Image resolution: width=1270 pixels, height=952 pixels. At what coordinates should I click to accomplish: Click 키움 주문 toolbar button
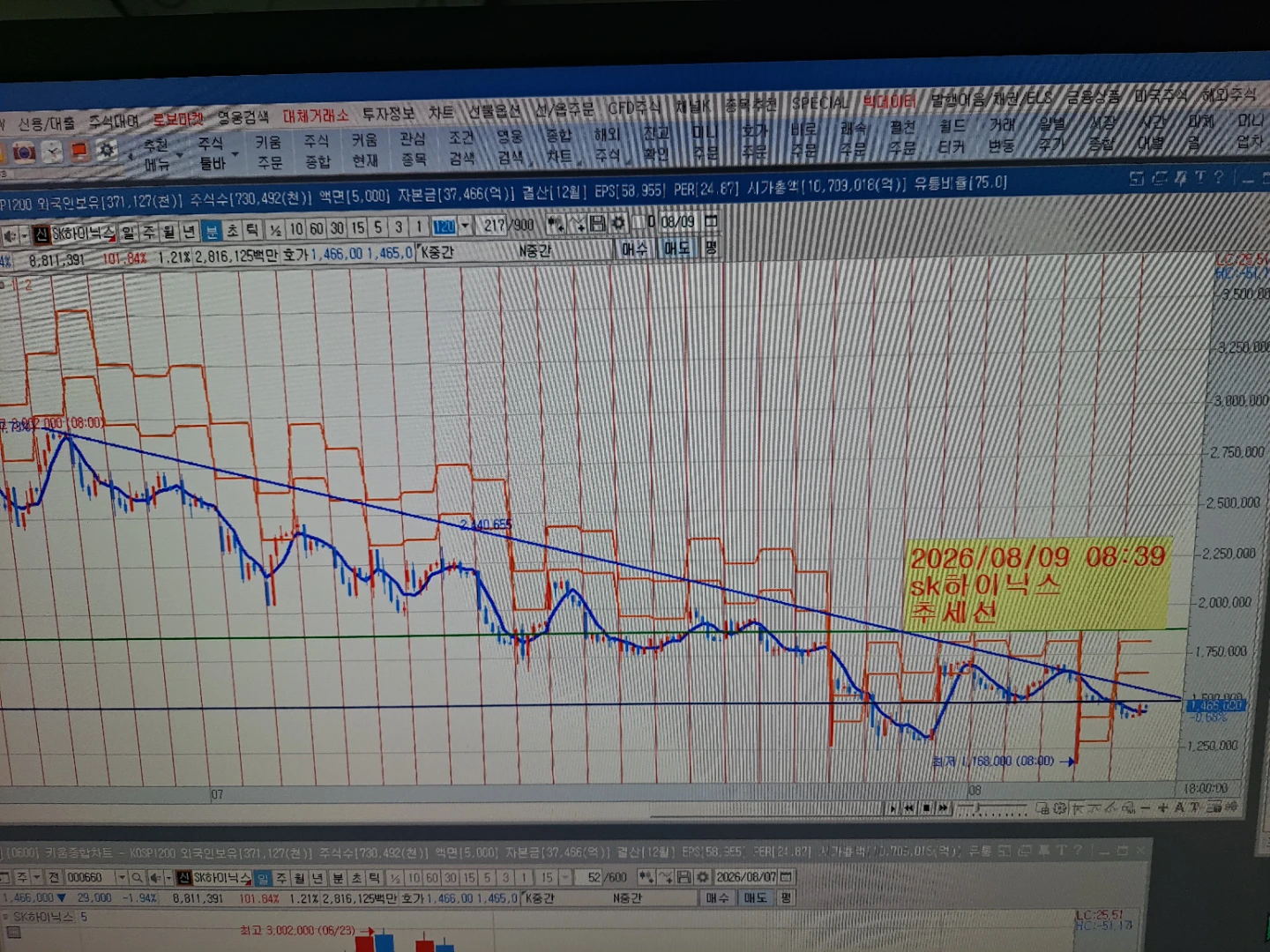(269, 152)
